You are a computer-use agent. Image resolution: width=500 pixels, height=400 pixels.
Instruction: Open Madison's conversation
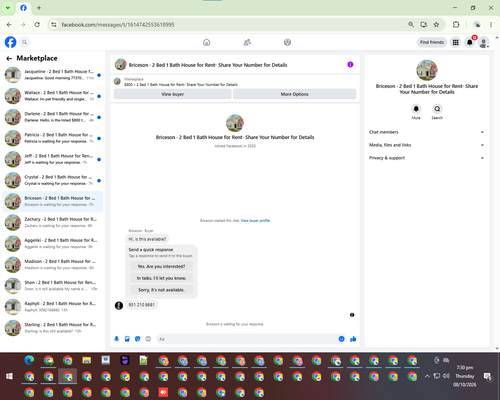[53, 265]
